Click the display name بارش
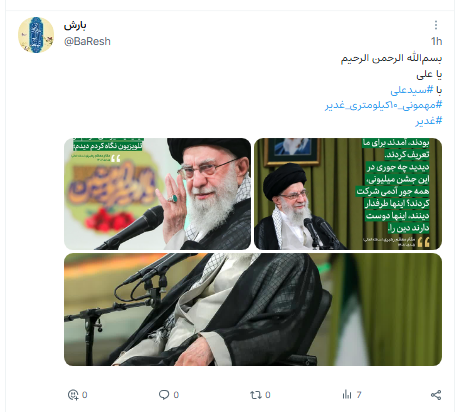471x412 pixels. tap(75, 25)
